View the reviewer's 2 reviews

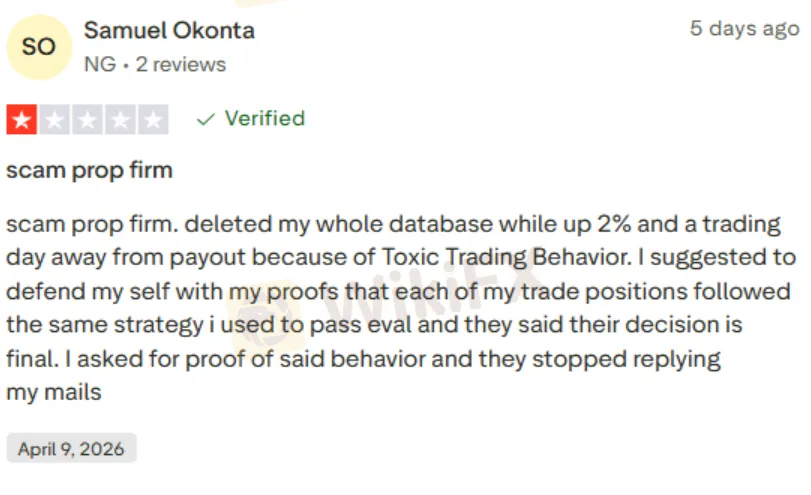point(180,65)
